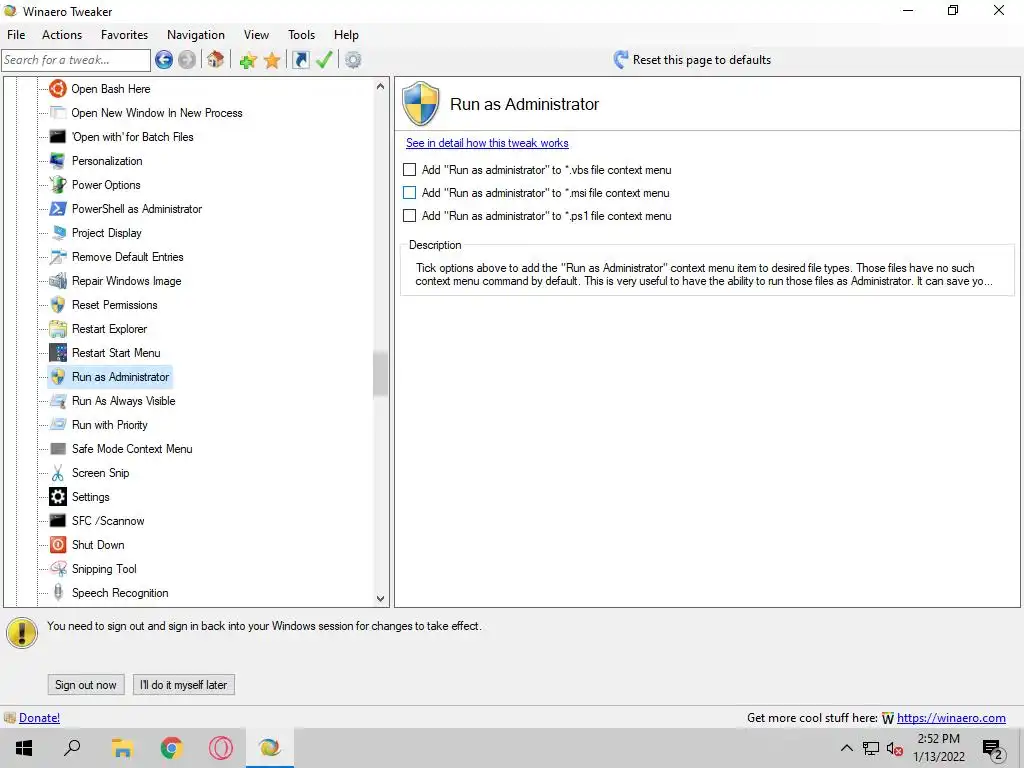Click the back navigation arrow icon

click(164, 60)
